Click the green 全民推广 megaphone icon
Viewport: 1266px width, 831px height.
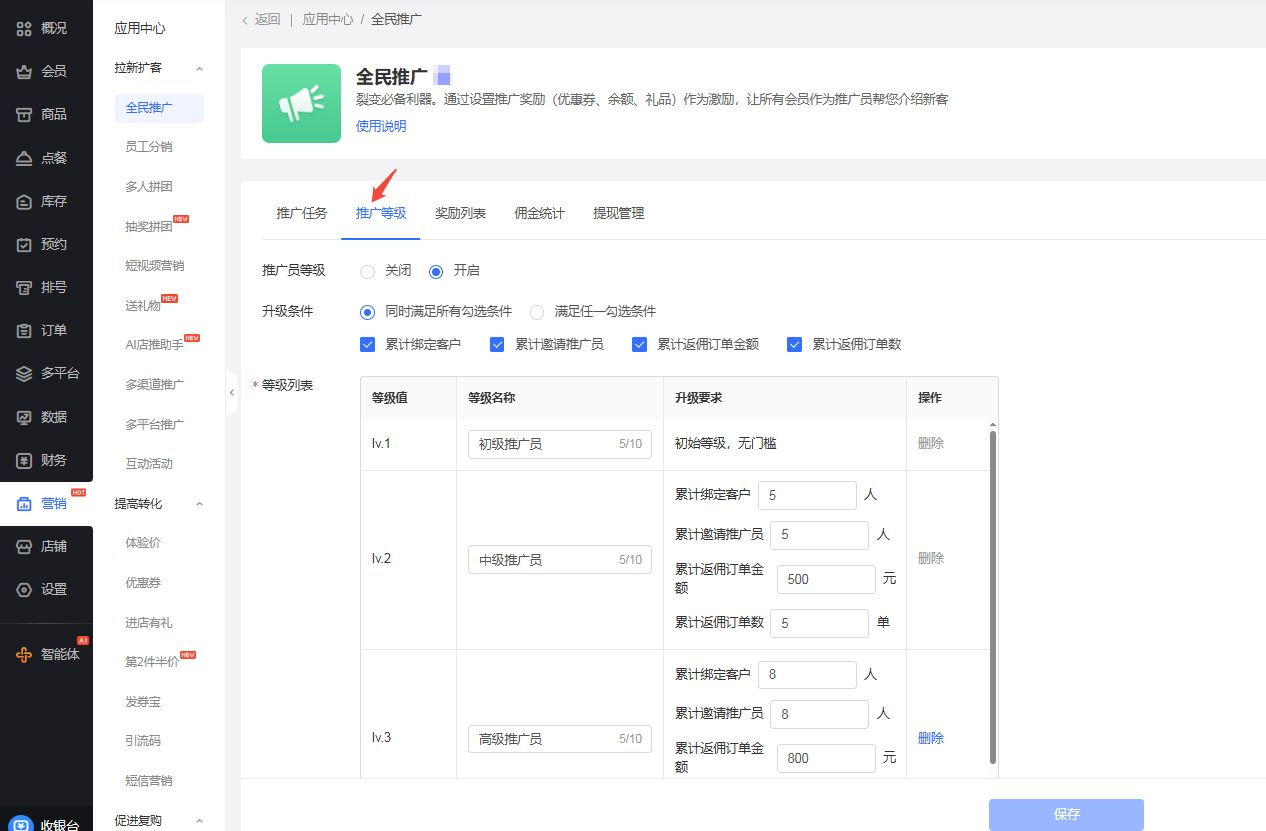click(301, 104)
